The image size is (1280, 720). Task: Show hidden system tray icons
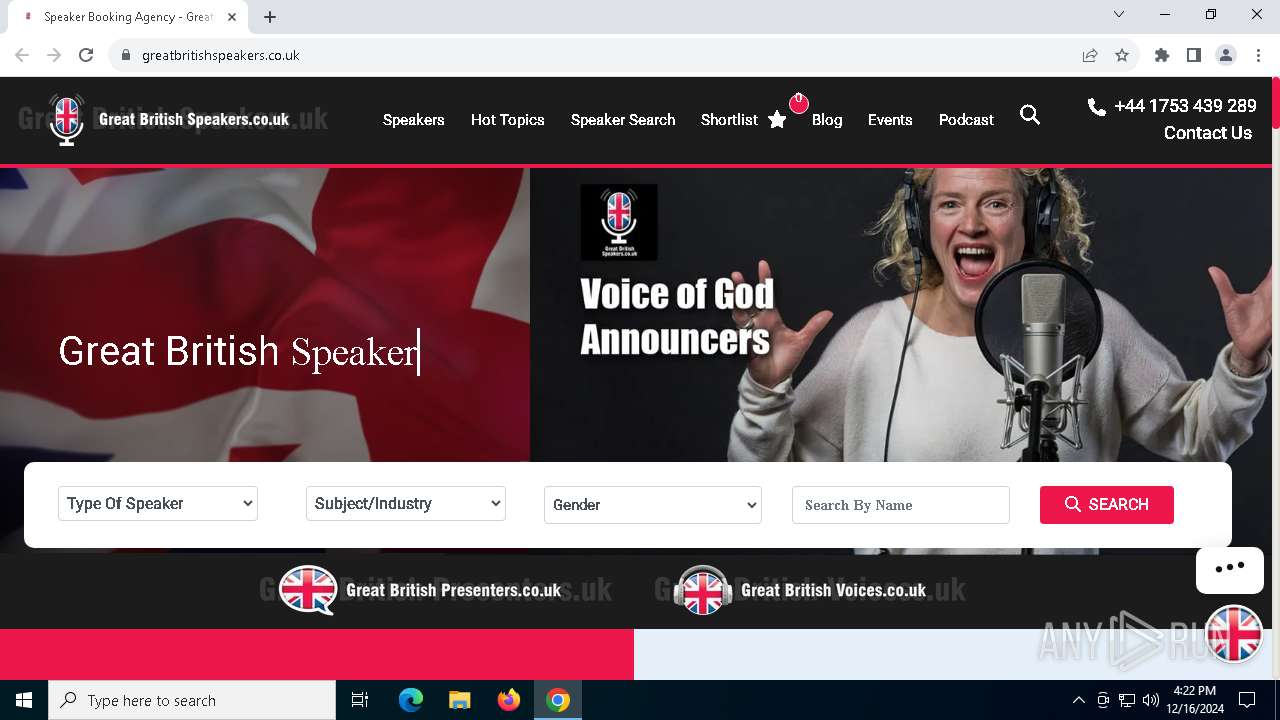(1078, 700)
